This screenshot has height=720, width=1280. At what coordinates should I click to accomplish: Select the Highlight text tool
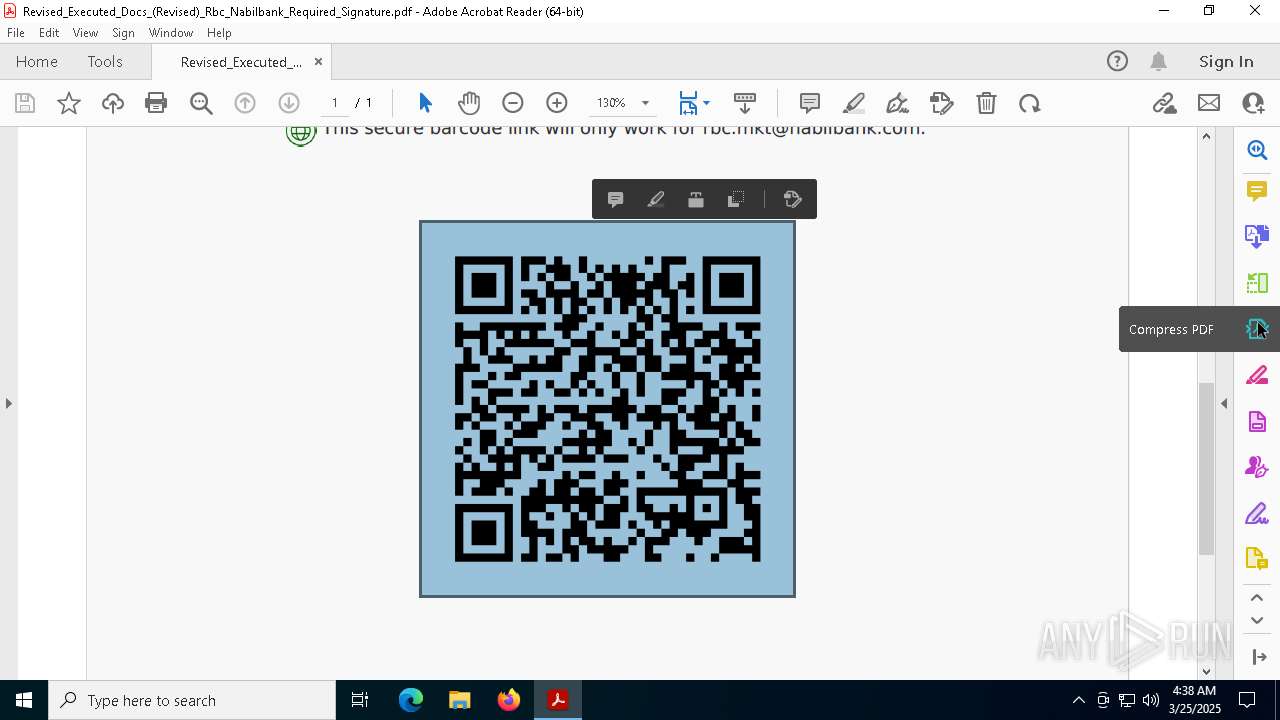coord(854,103)
